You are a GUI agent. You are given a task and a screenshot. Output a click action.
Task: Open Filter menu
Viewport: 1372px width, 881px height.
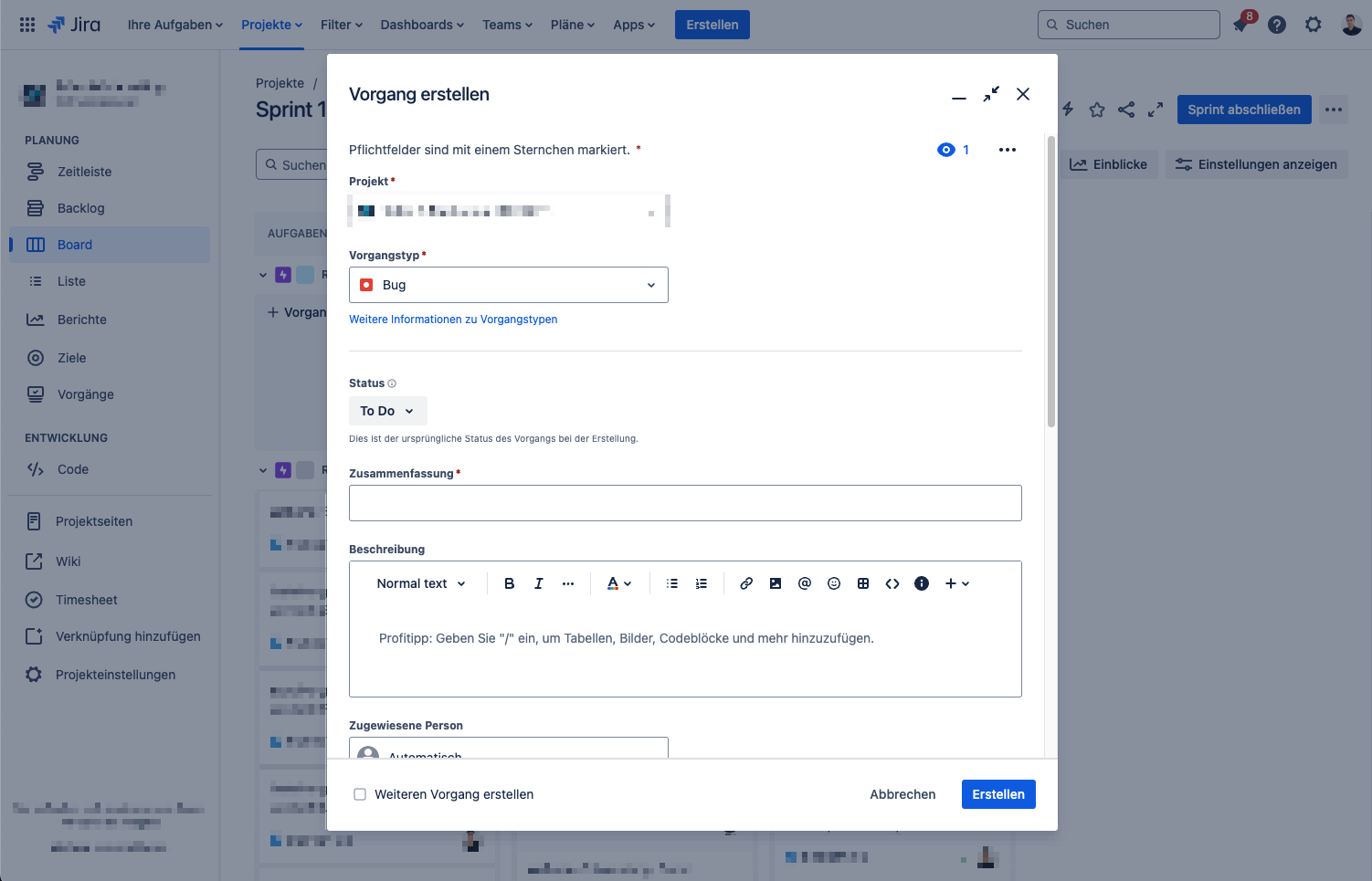(342, 25)
